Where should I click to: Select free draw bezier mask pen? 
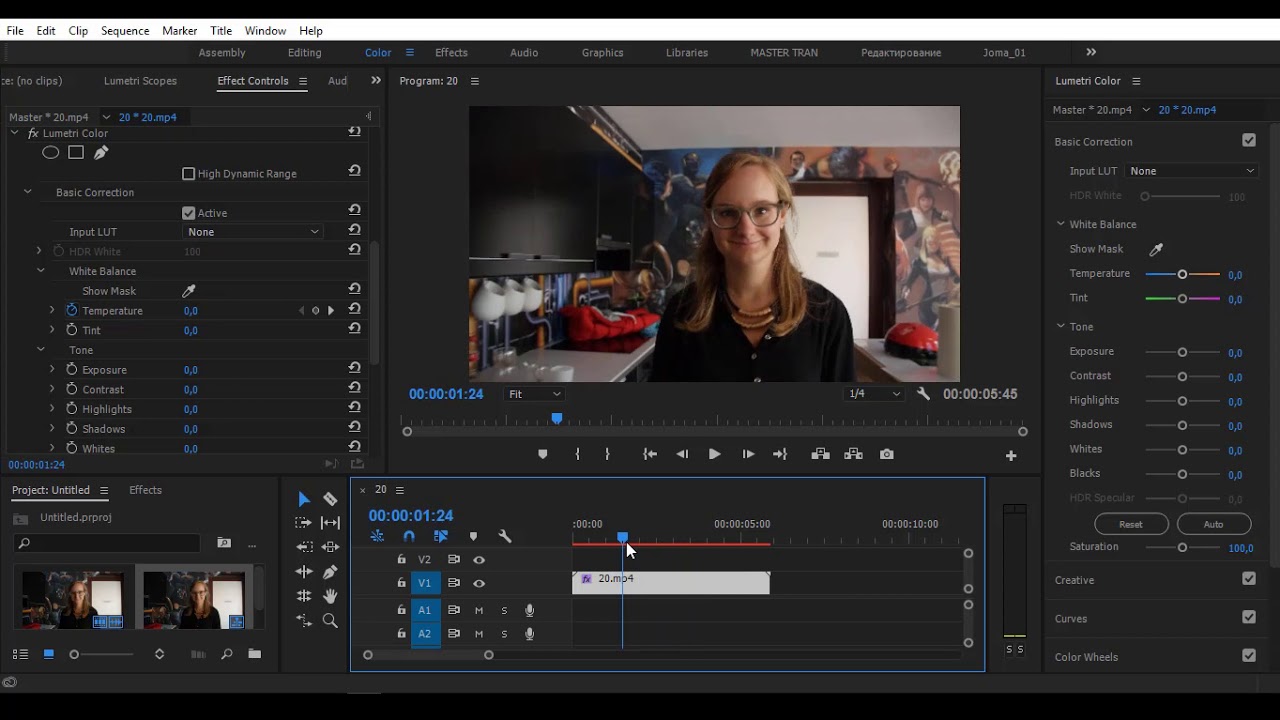click(101, 153)
